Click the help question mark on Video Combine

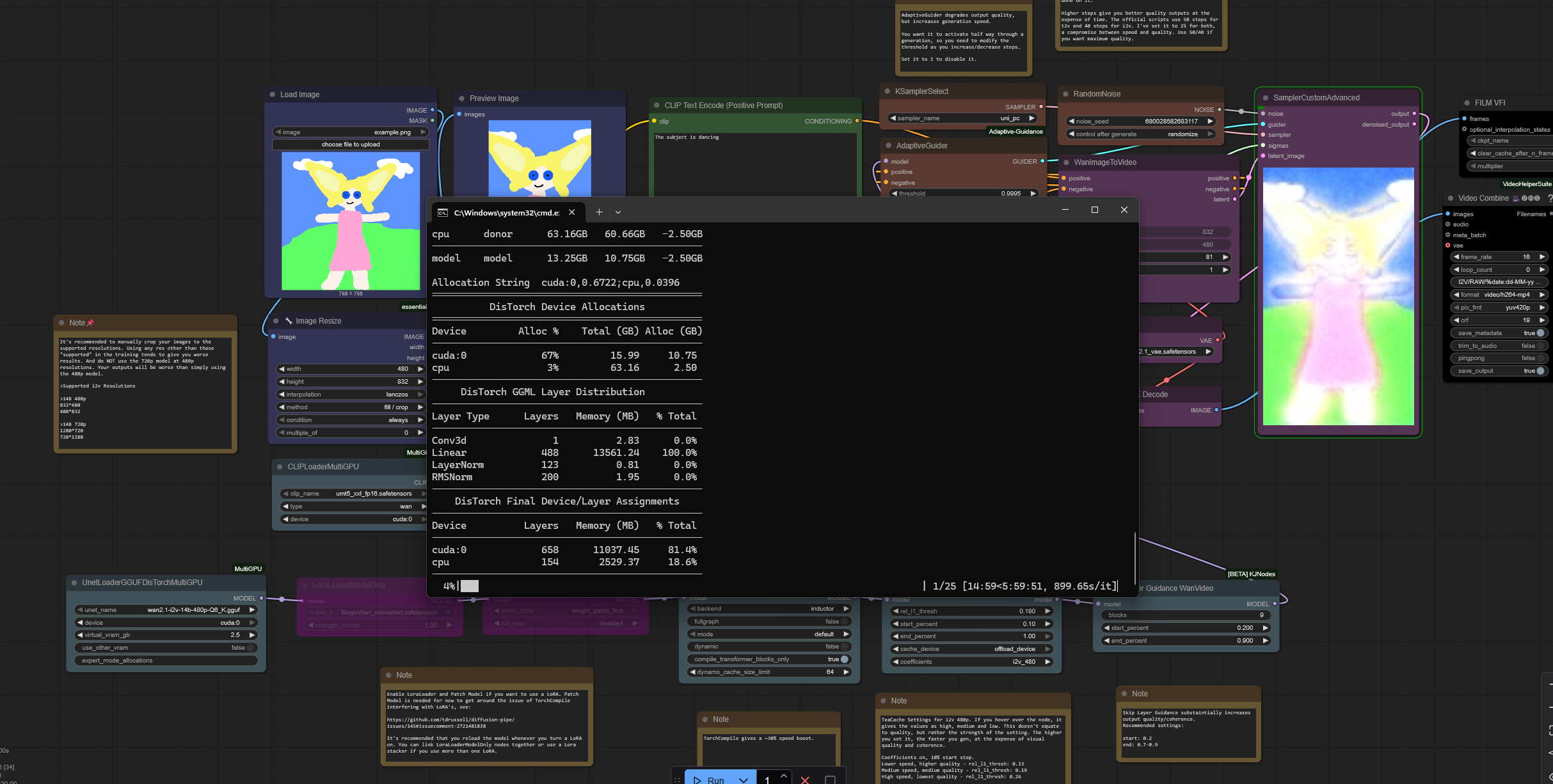1549,198
